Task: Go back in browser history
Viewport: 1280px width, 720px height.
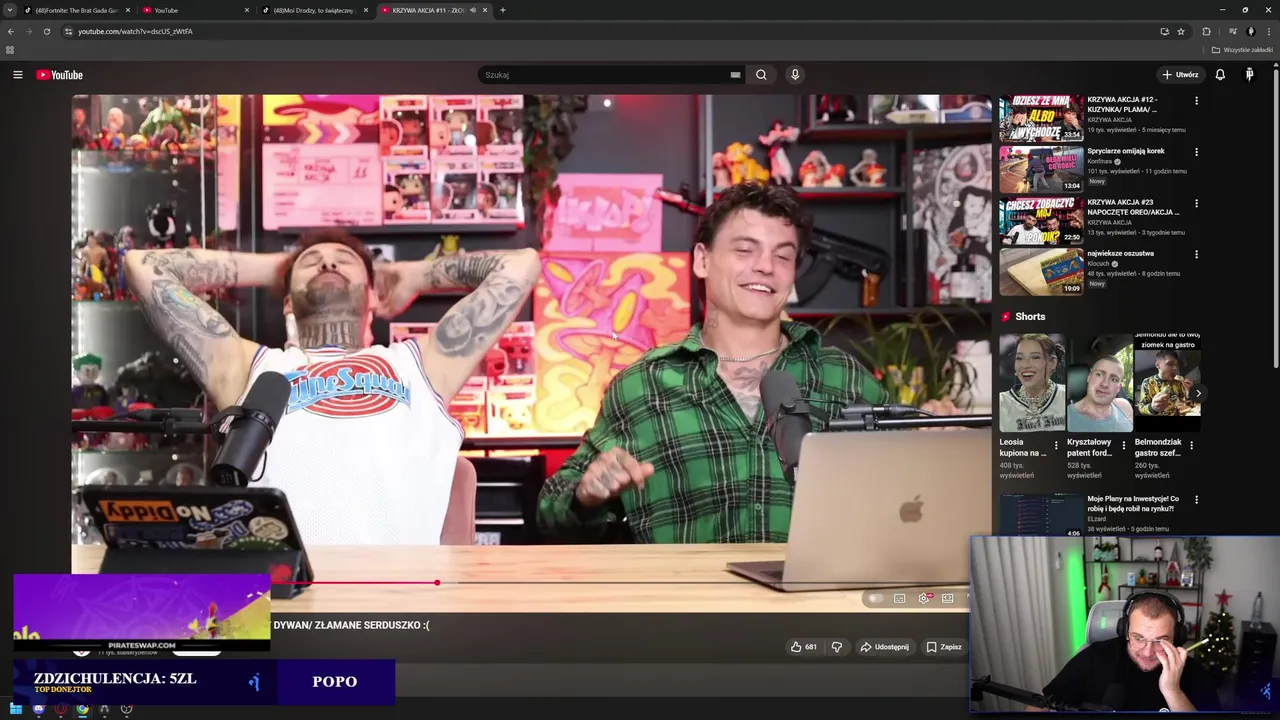Action: 10,31
